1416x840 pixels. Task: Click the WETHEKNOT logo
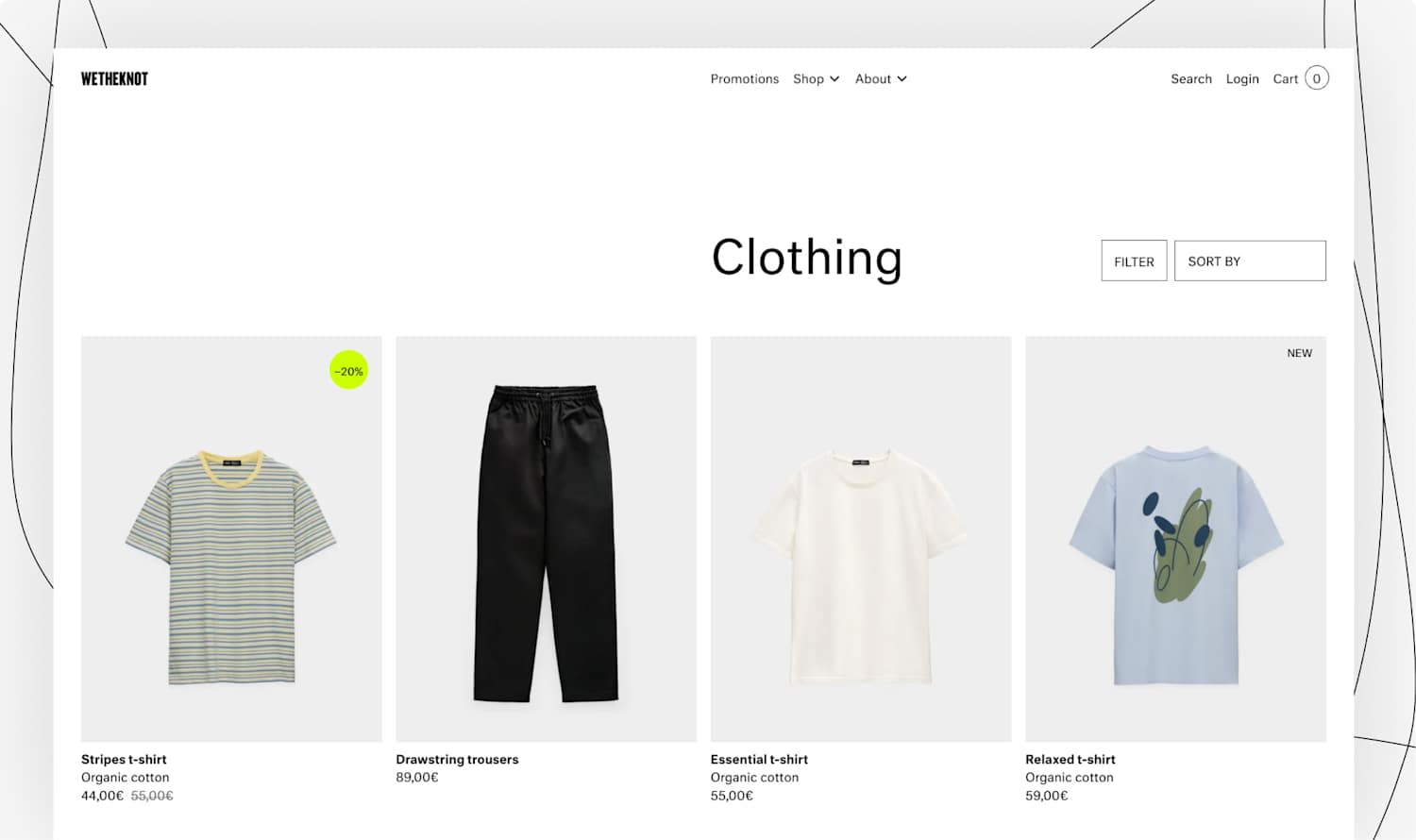pos(114,79)
